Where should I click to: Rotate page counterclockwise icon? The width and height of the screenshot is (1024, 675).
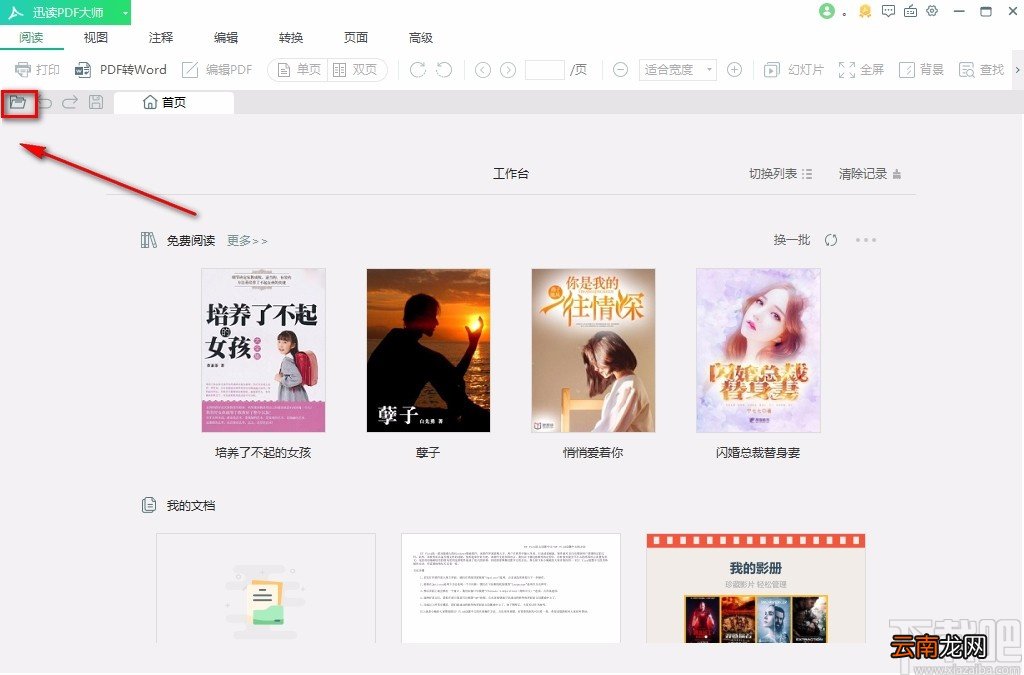pyautogui.click(x=444, y=69)
